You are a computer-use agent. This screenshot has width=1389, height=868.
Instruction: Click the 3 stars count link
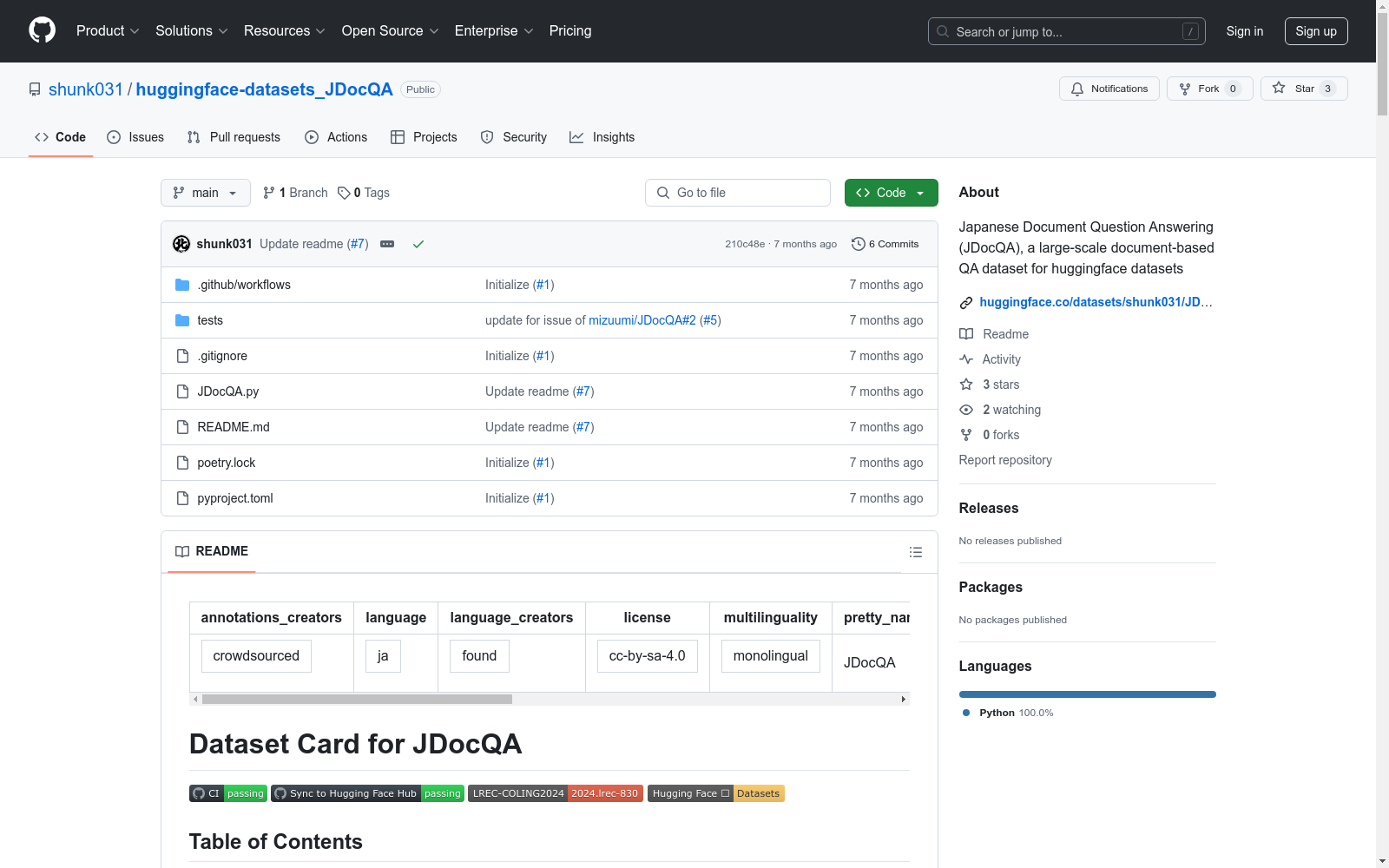click(x=1001, y=385)
